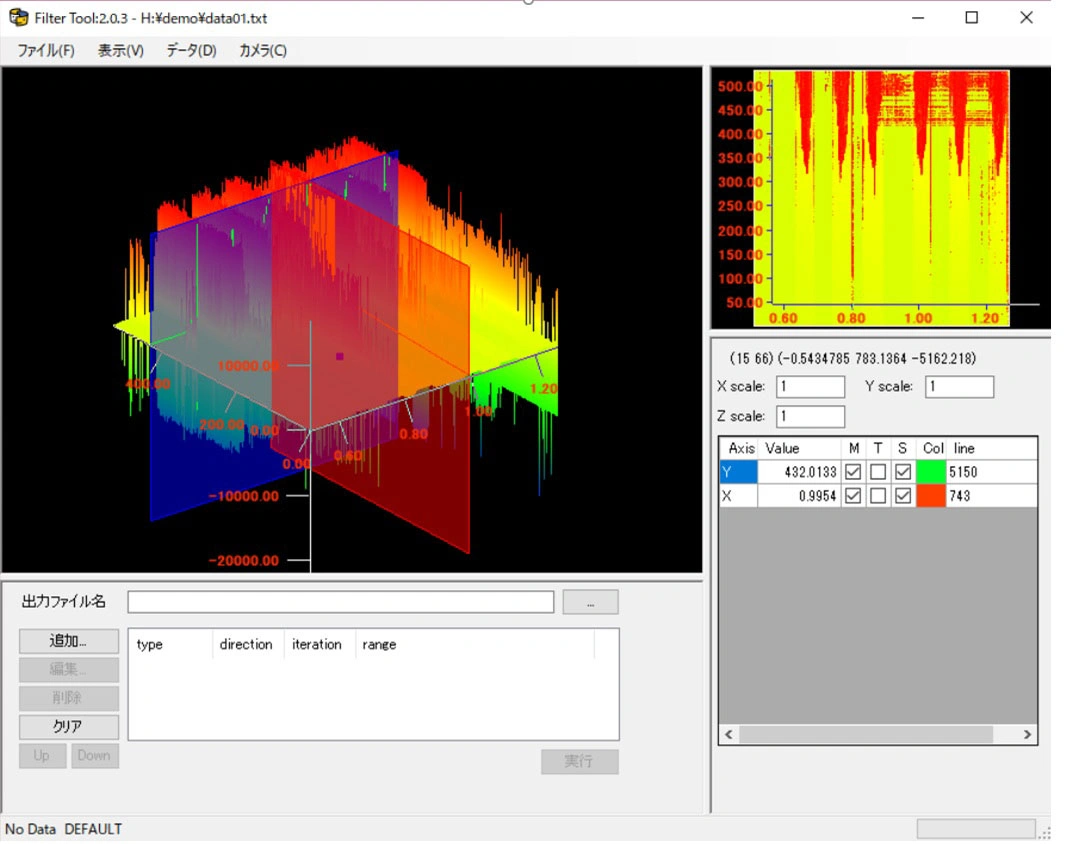Click the green color swatch for Y axis
This screenshot has width=1074, height=844.
(931, 471)
